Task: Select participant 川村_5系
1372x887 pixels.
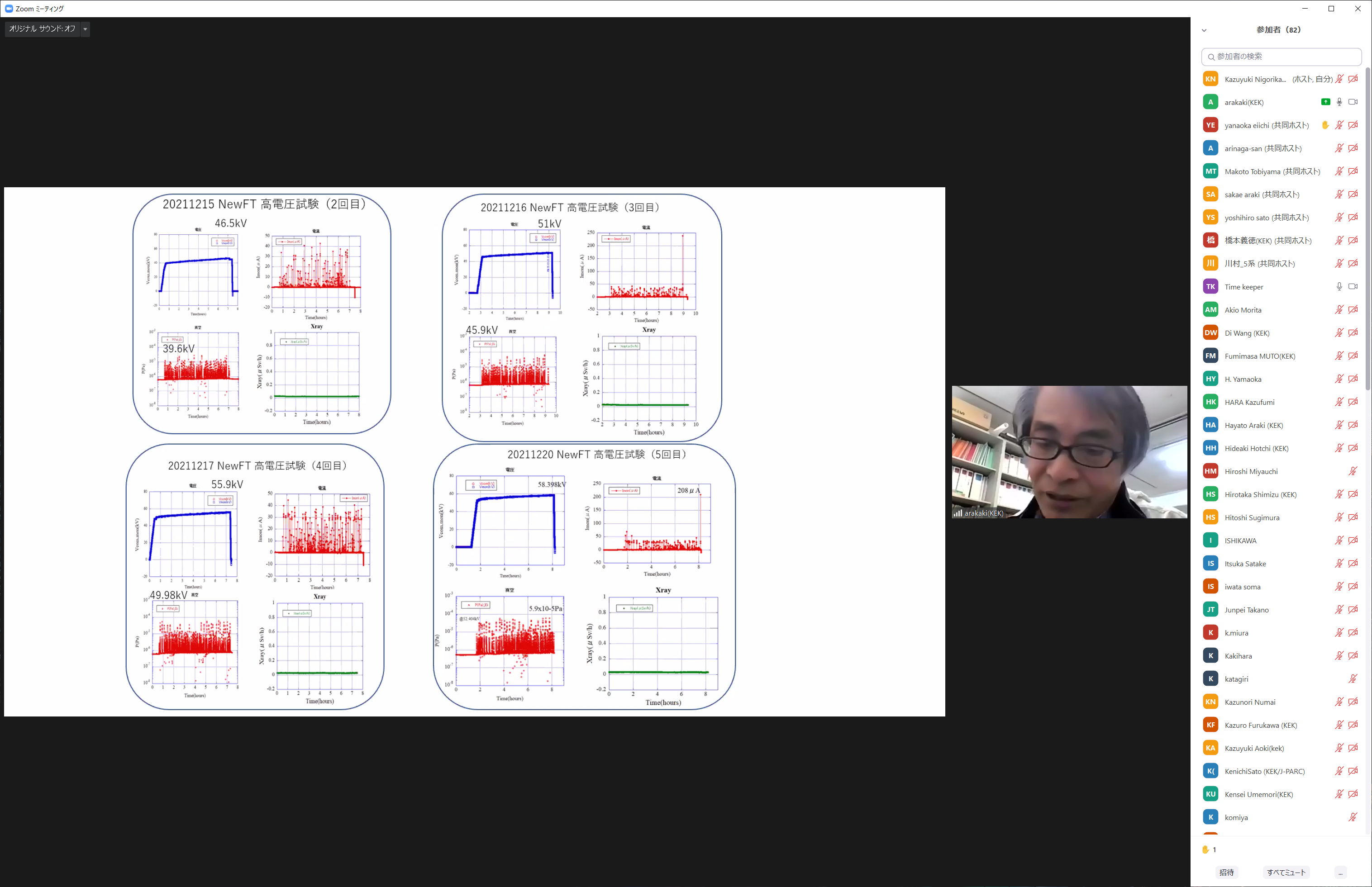Action: (1281, 263)
